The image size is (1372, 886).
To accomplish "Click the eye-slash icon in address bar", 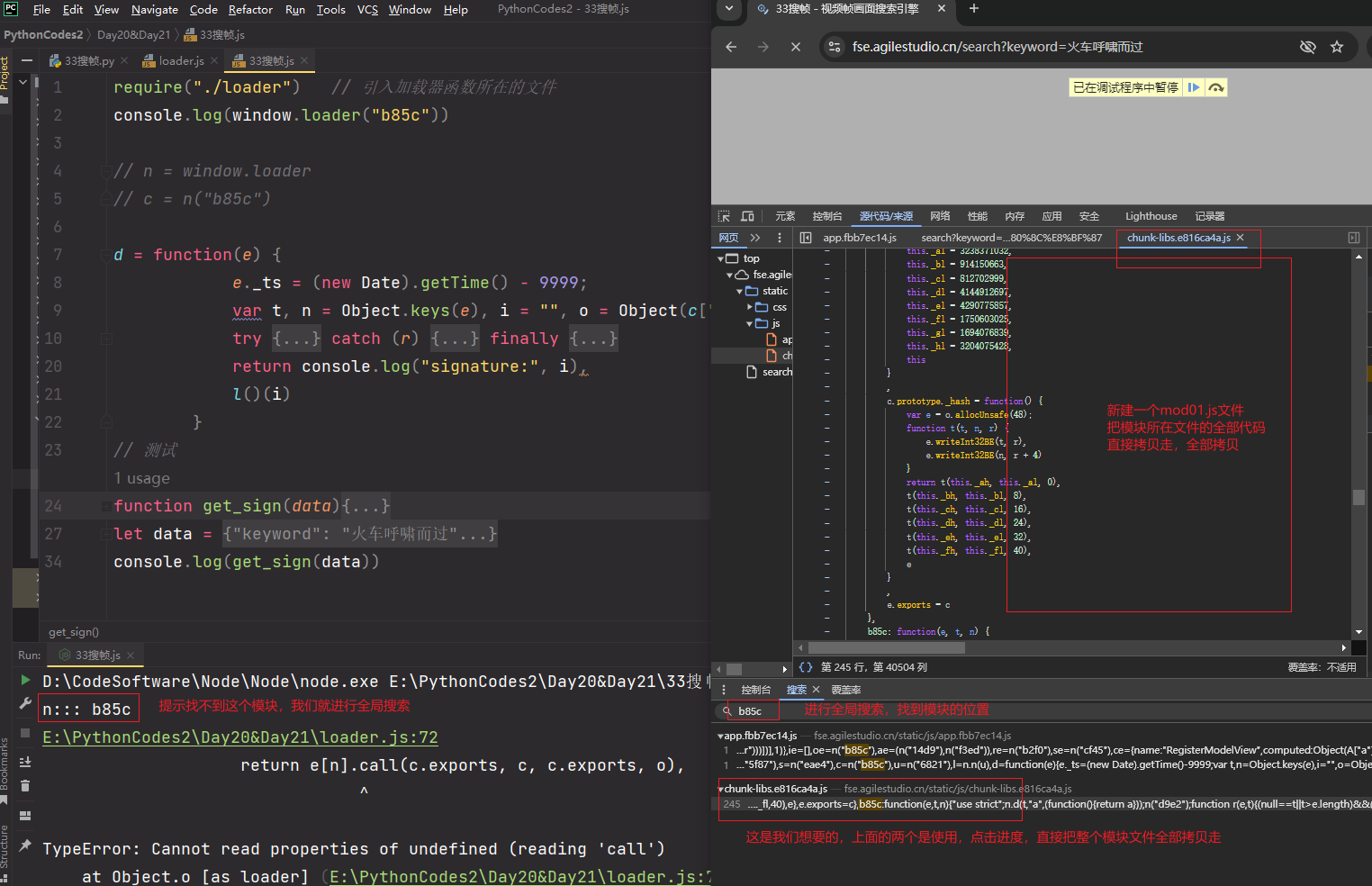I will point(1308,47).
